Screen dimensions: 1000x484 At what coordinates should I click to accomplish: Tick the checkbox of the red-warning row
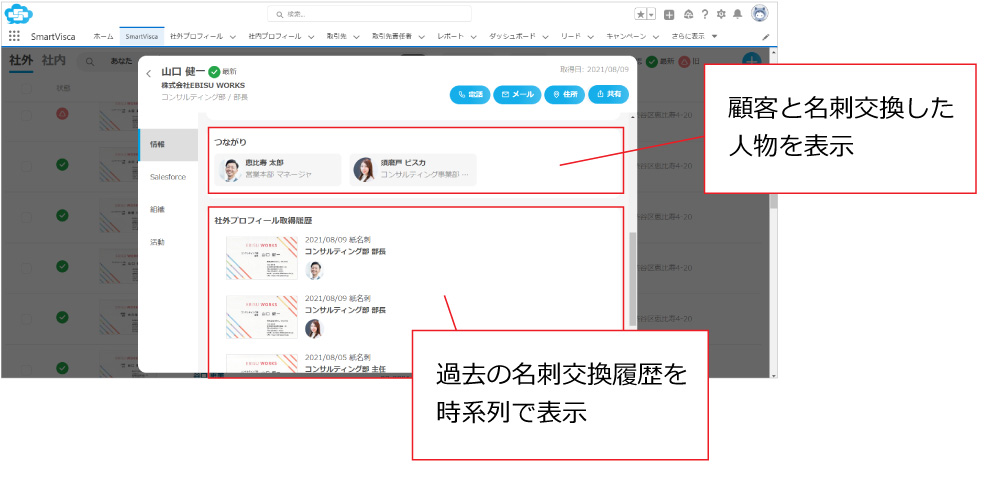(x=26, y=115)
